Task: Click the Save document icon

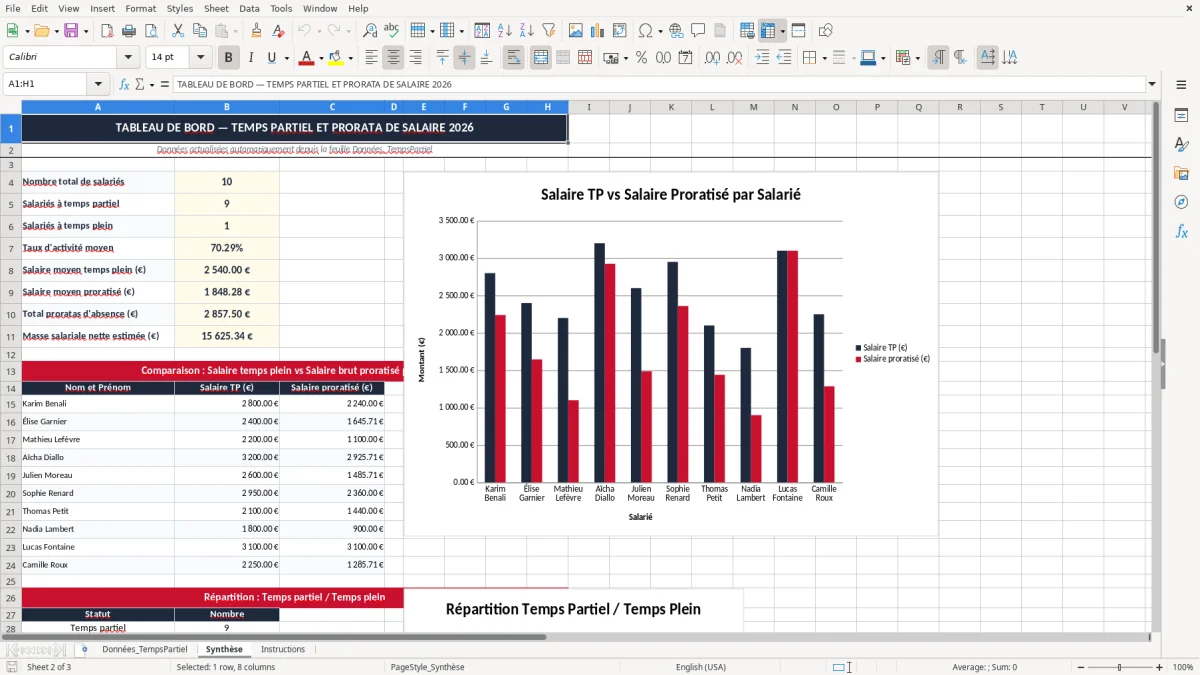Action: point(71,31)
